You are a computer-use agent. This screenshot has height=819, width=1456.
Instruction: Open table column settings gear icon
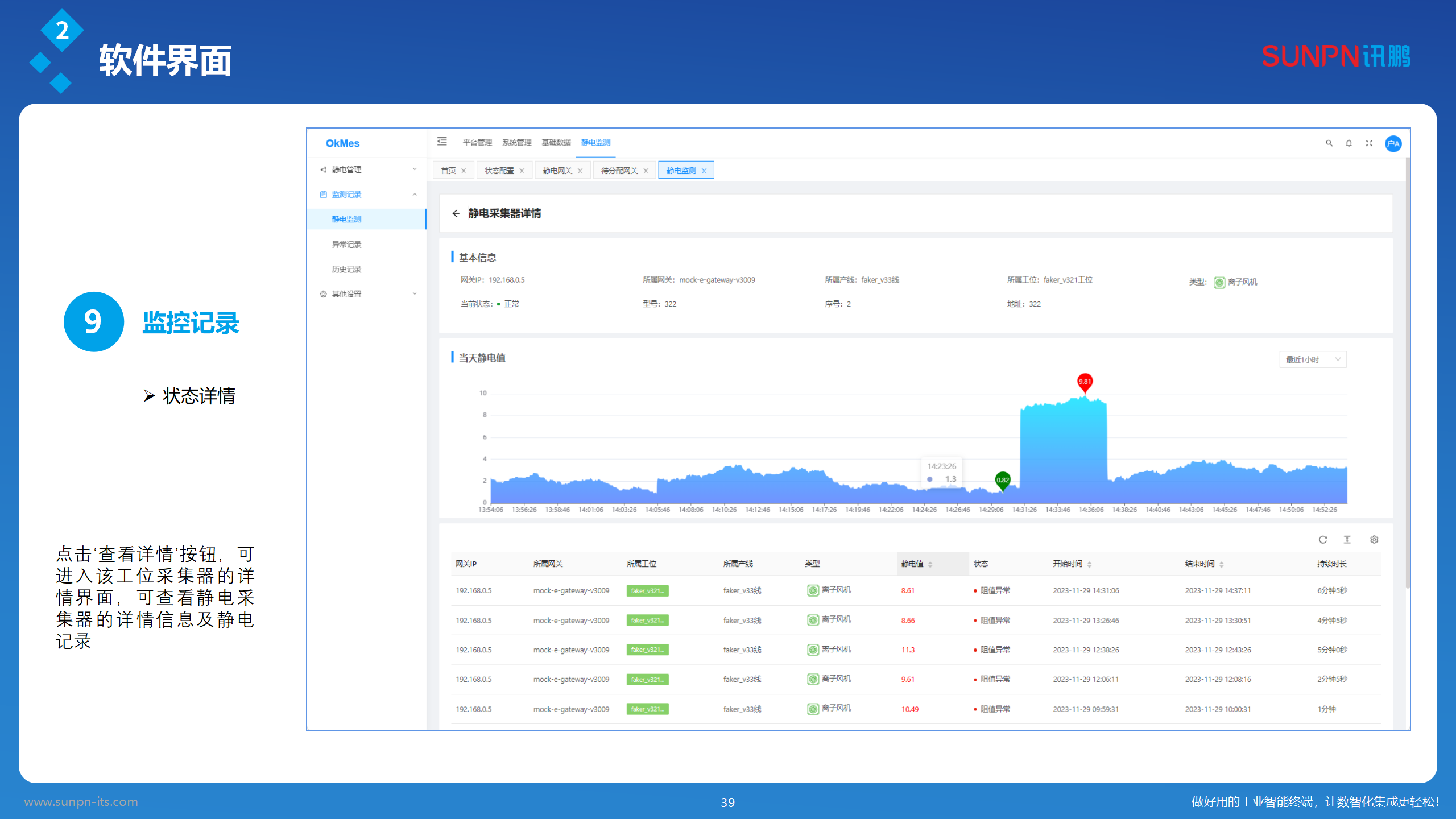click(1374, 540)
